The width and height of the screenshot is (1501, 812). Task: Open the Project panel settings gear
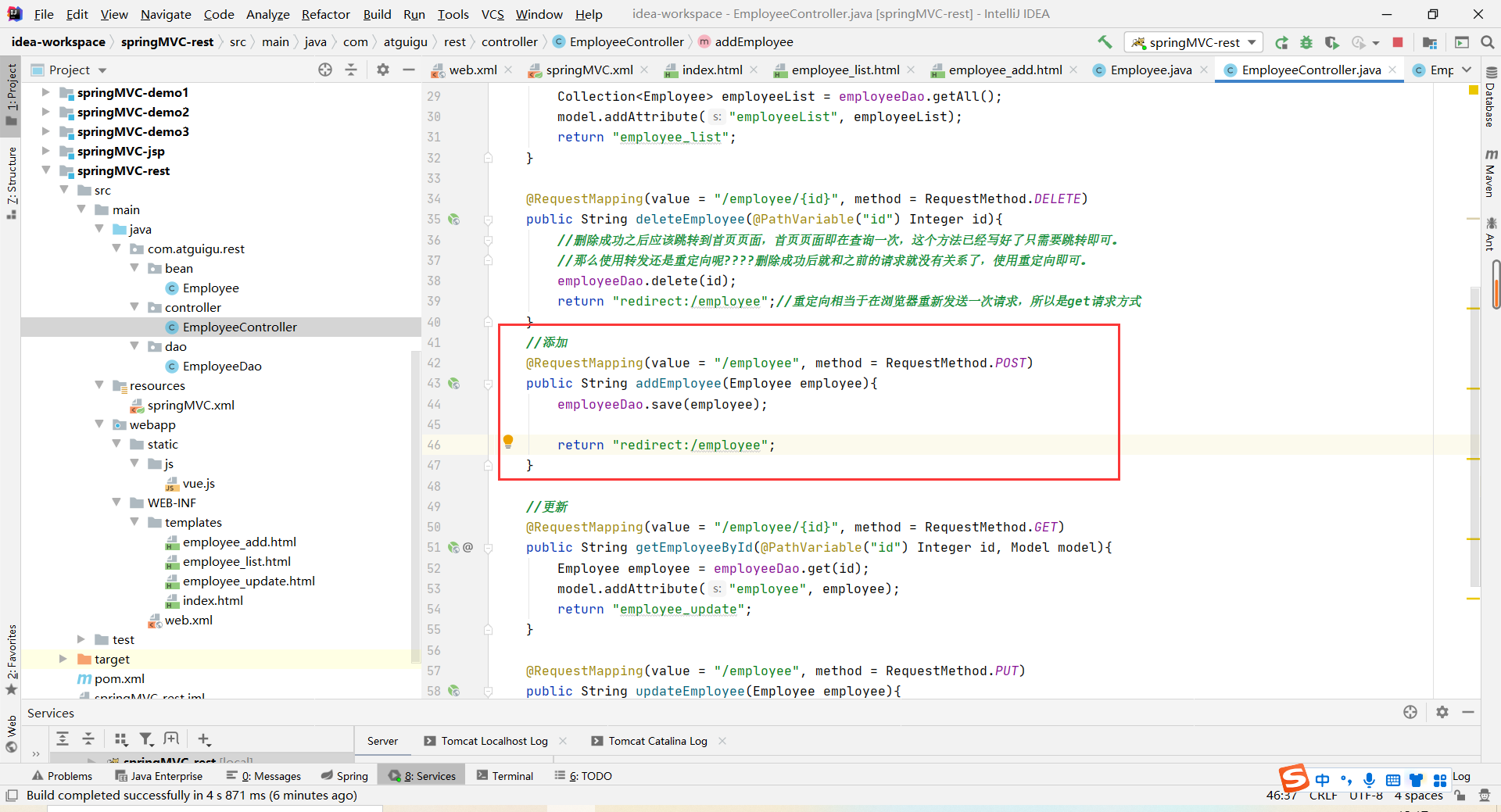pyautogui.click(x=383, y=70)
